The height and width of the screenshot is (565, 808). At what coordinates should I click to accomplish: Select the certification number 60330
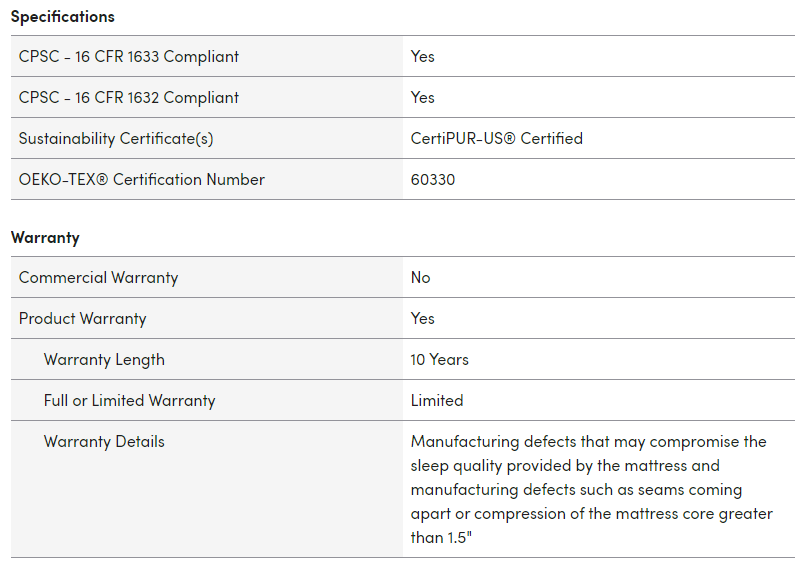point(433,179)
